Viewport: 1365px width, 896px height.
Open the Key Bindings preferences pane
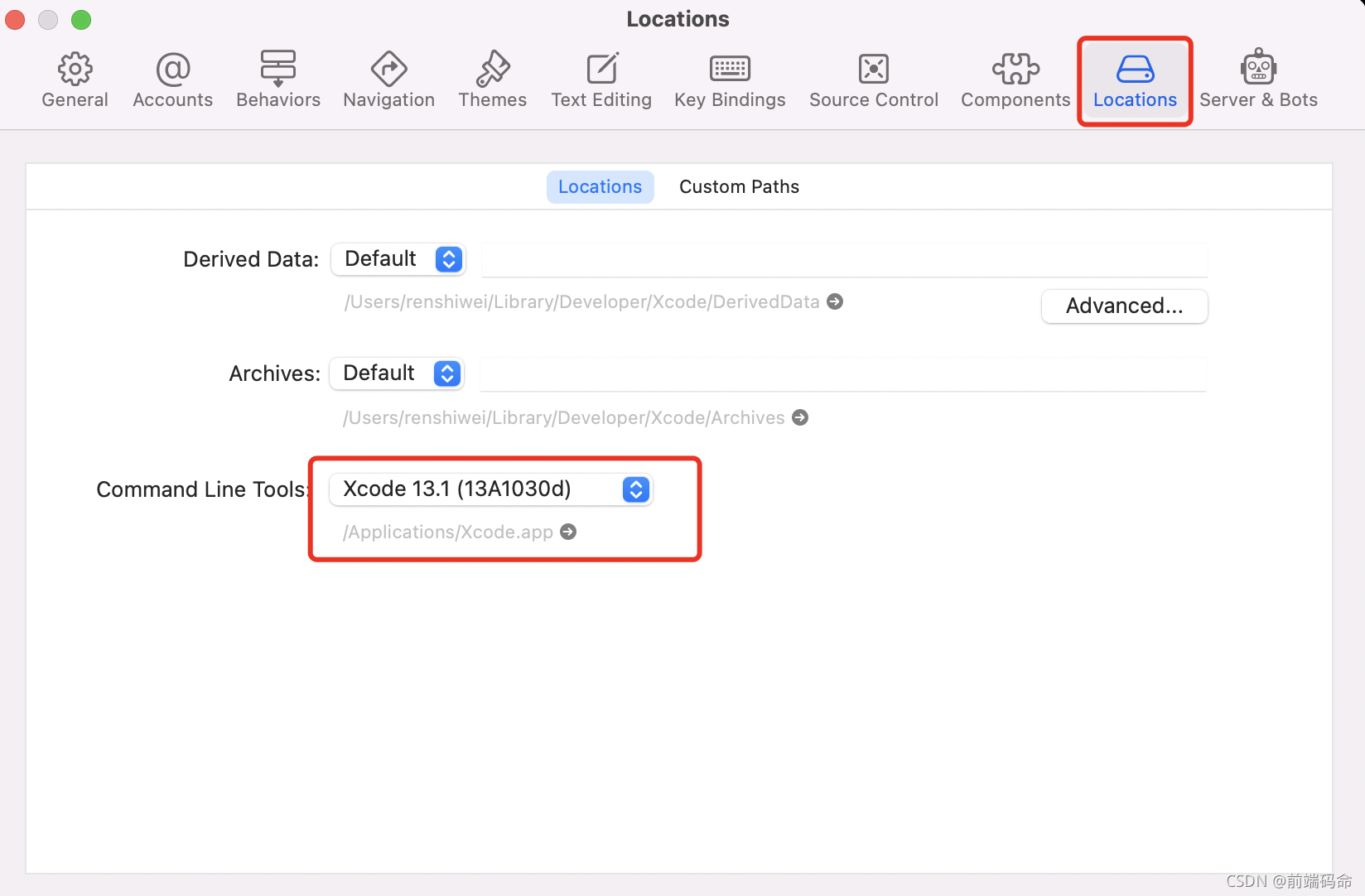point(730,80)
